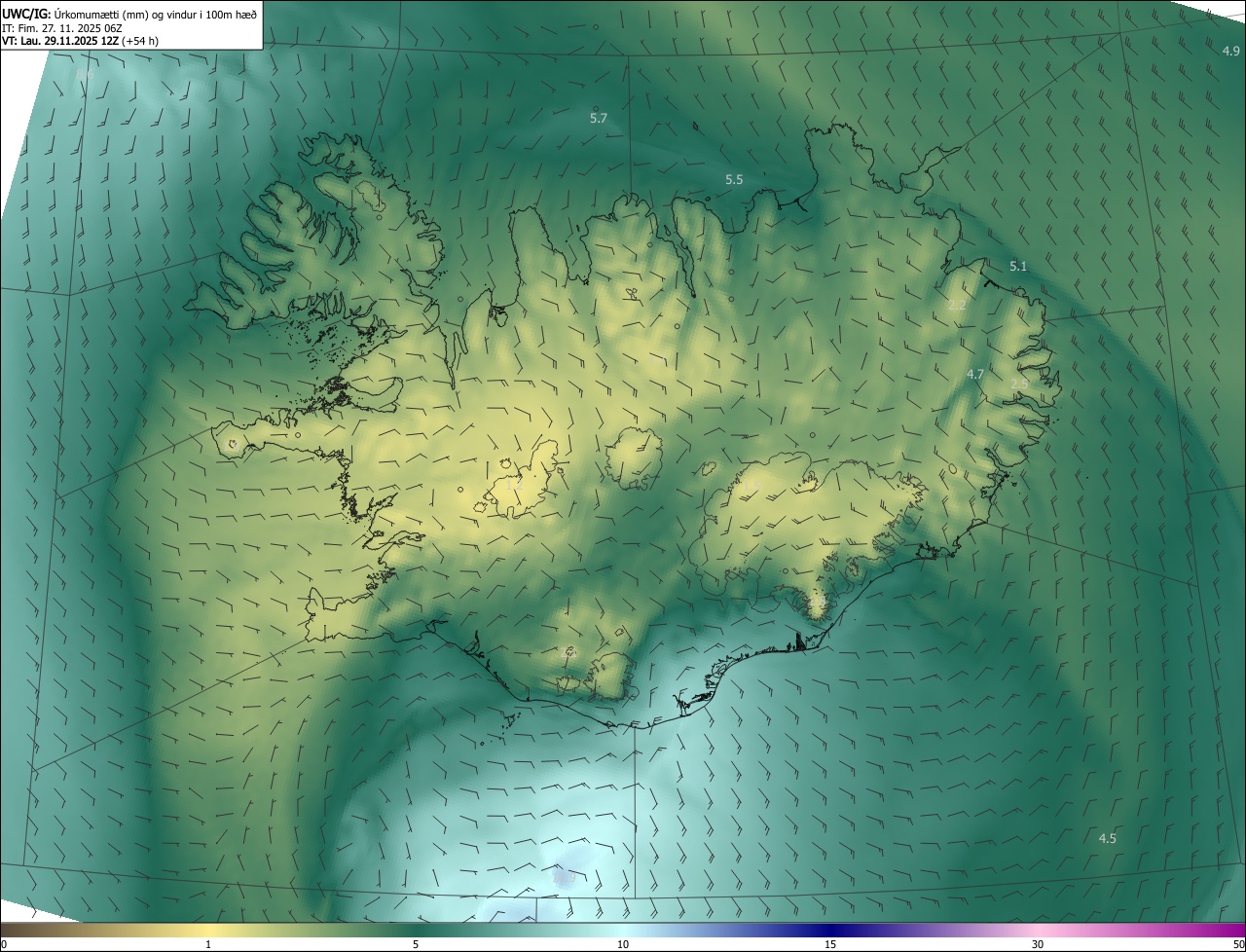Click the 4.5 value over the southeast ocean
Viewport: 1246px width, 952px height.
1108,838
